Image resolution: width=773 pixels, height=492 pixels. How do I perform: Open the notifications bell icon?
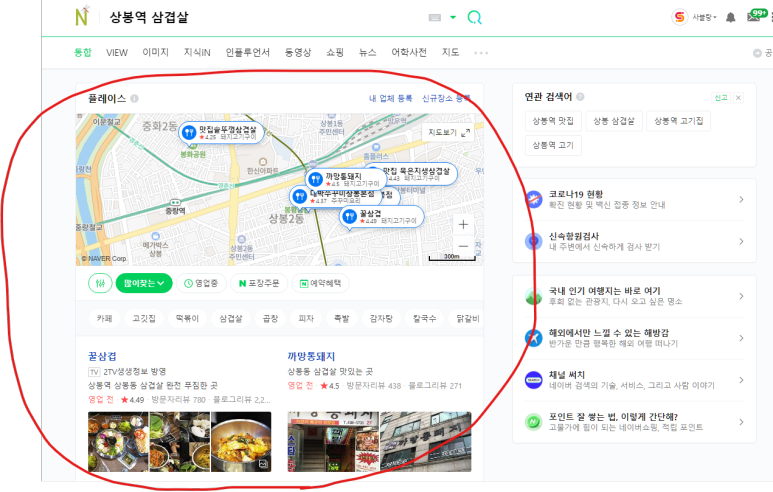tap(731, 17)
